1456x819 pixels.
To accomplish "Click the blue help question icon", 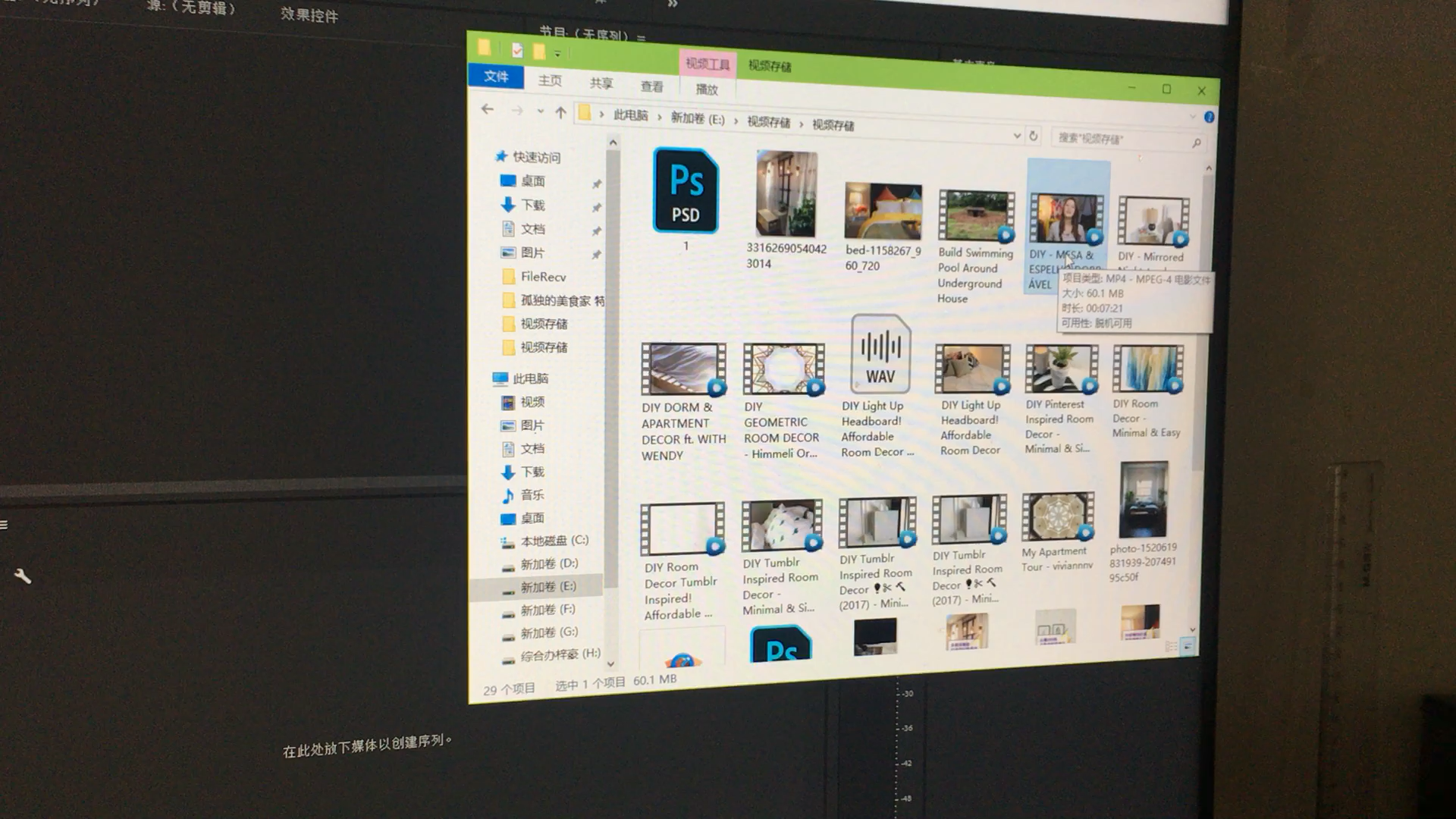I will point(1209,117).
